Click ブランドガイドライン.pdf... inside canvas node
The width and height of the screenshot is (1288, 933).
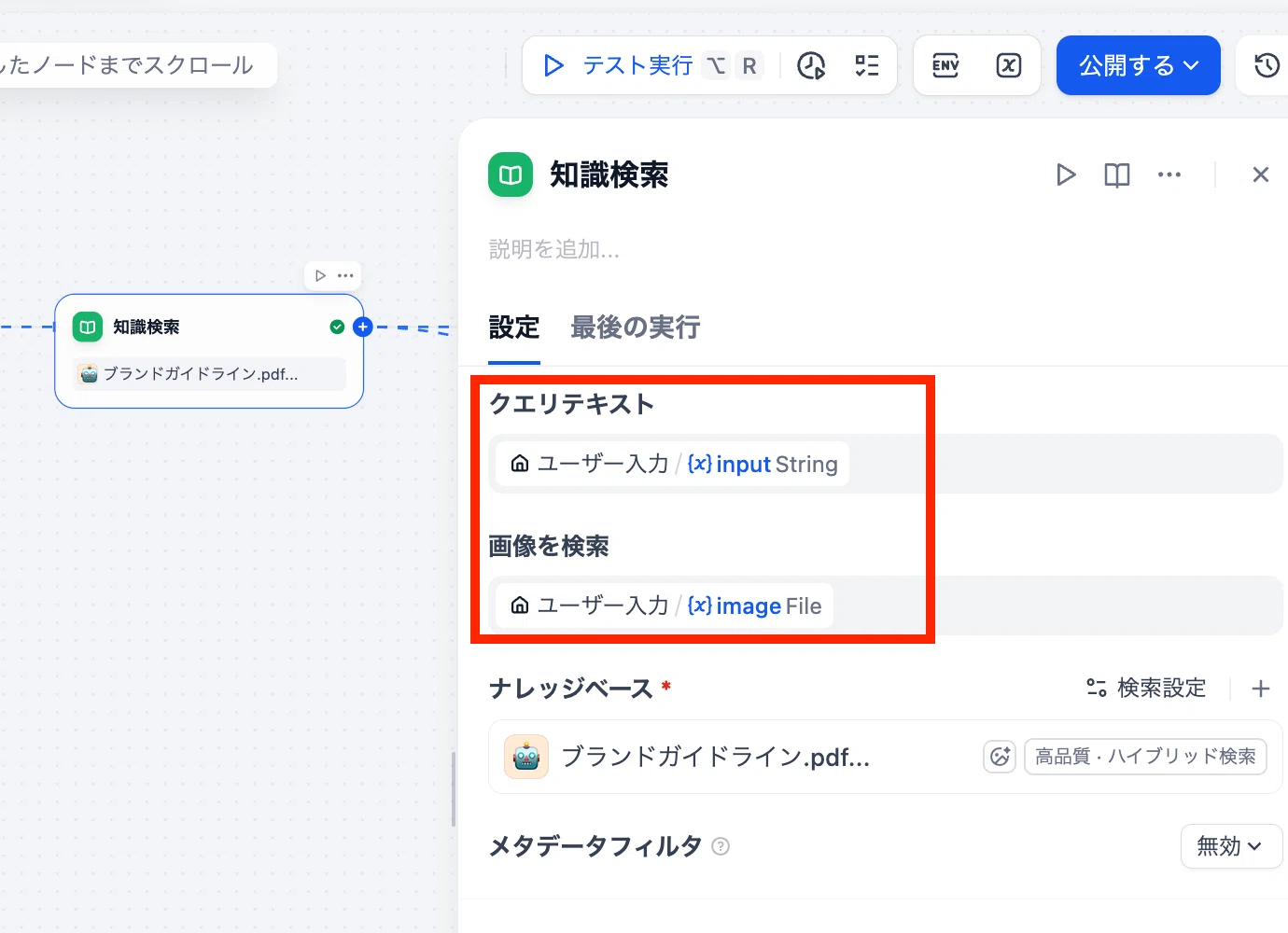209,374
